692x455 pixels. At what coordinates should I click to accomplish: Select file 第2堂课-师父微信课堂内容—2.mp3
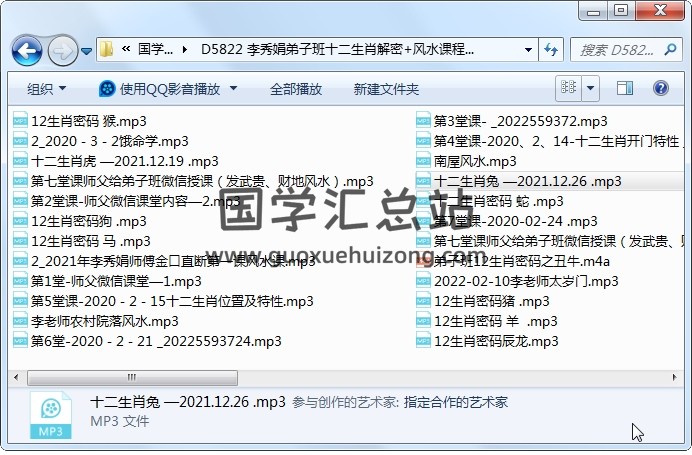[135, 201]
